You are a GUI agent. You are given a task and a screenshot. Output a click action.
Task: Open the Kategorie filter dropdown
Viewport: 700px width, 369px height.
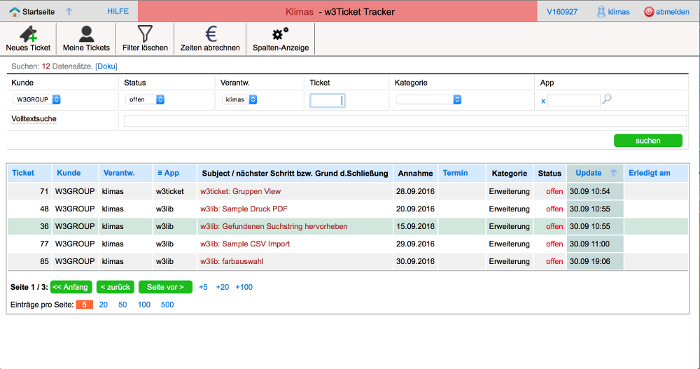tap(429, 100)
